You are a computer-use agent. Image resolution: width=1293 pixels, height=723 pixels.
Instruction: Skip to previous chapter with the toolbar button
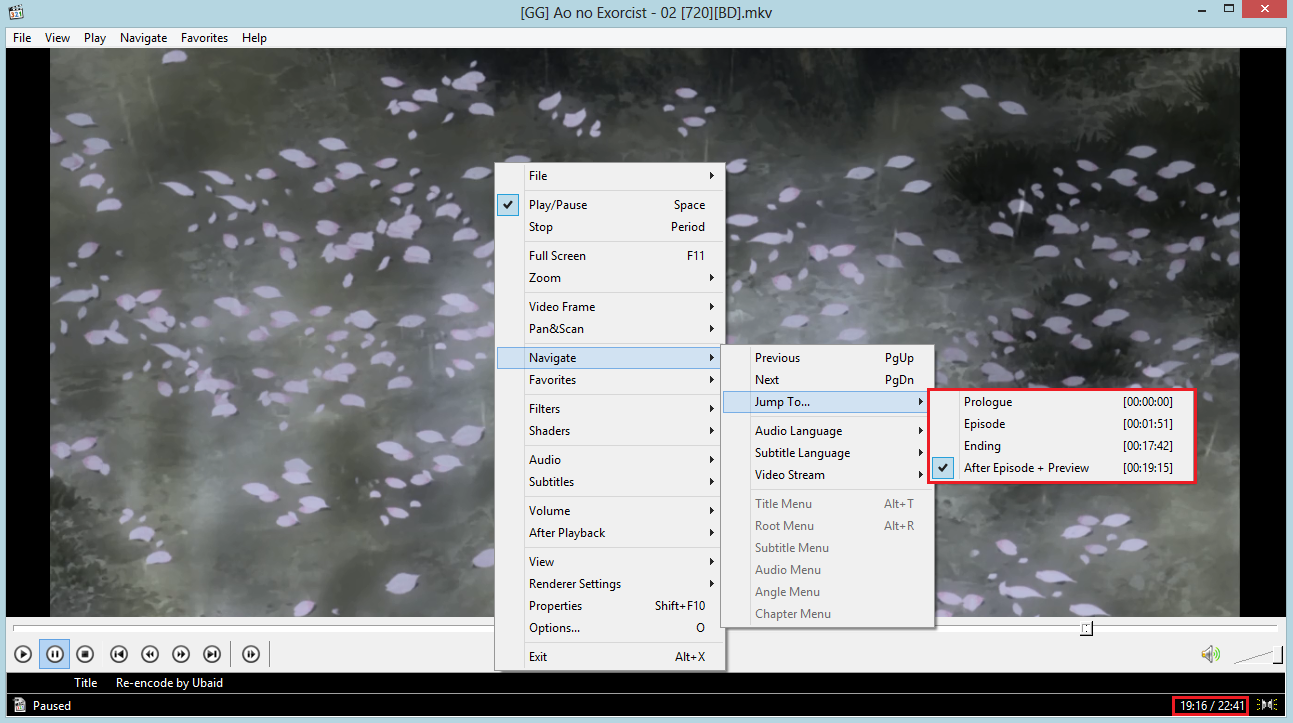pos(118,654)
